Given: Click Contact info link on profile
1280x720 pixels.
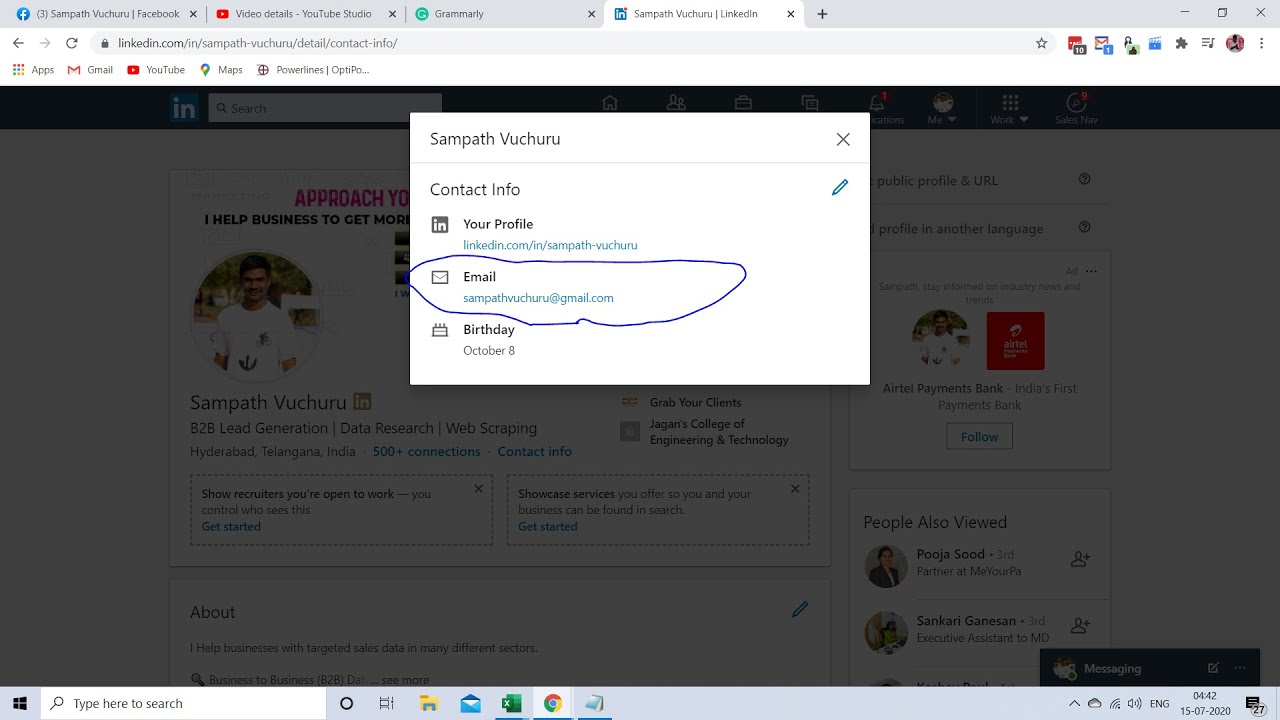Looking at the screenshot, I should (535, 451).
